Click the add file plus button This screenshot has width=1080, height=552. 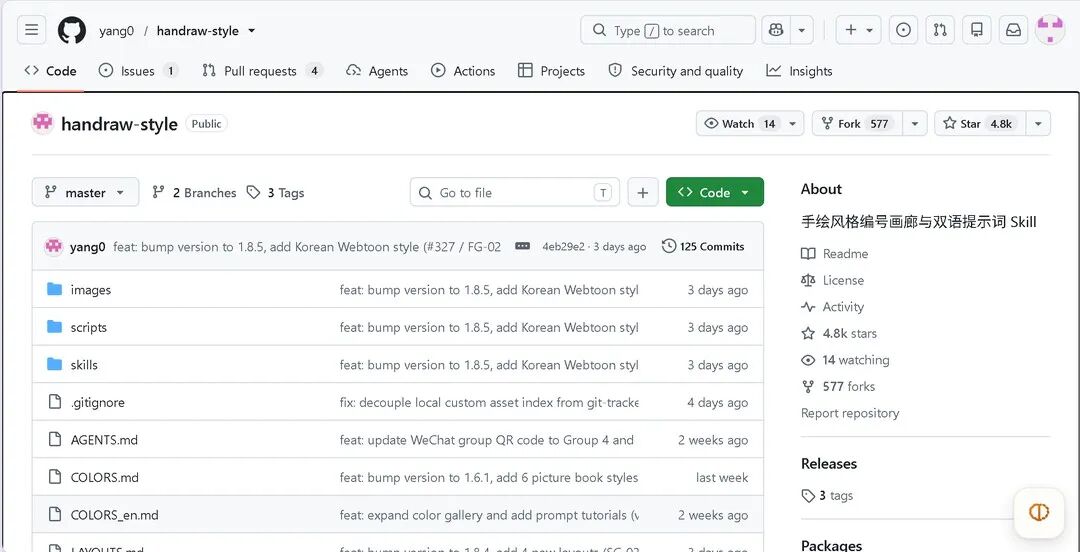643,192
